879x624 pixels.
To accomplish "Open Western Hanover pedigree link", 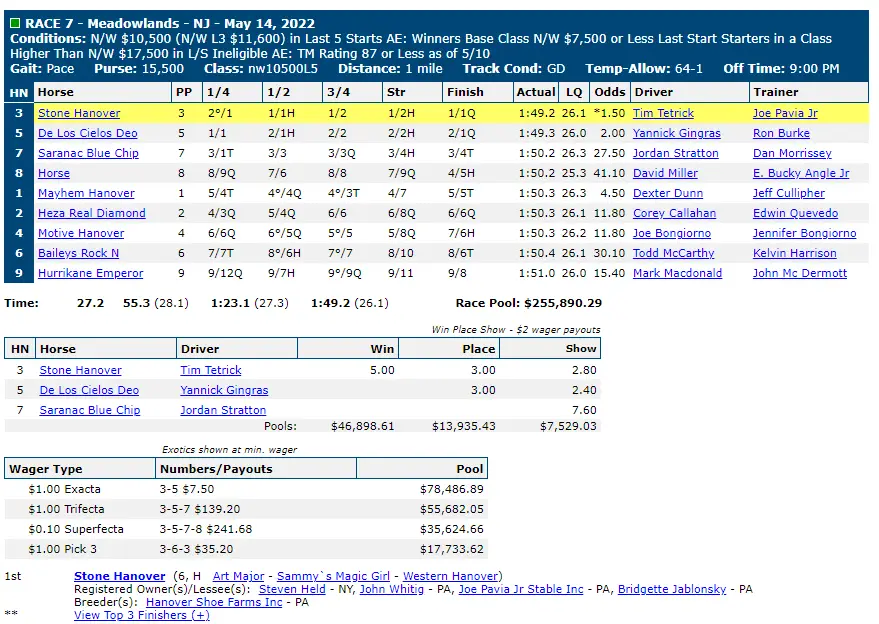I will coord(451,576).
